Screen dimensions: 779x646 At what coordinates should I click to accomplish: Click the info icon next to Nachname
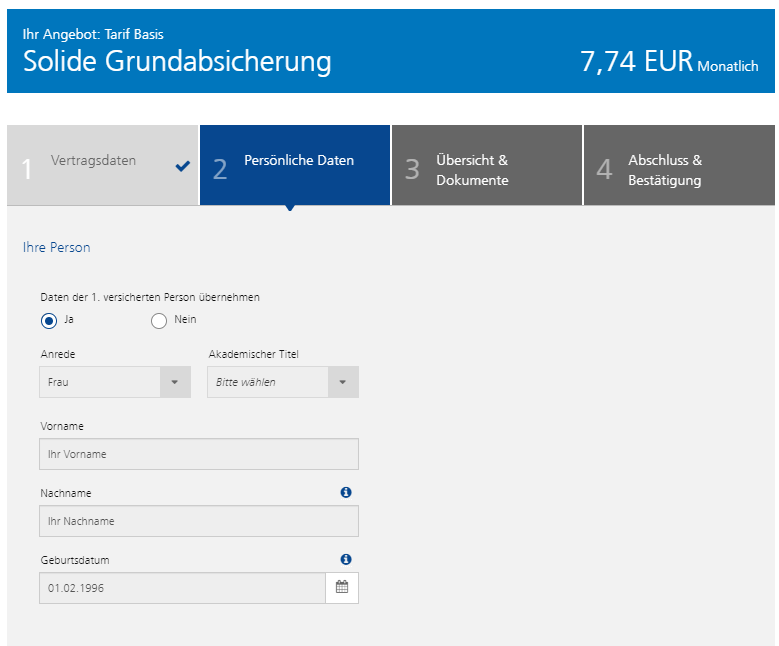(x=346, y=492)
